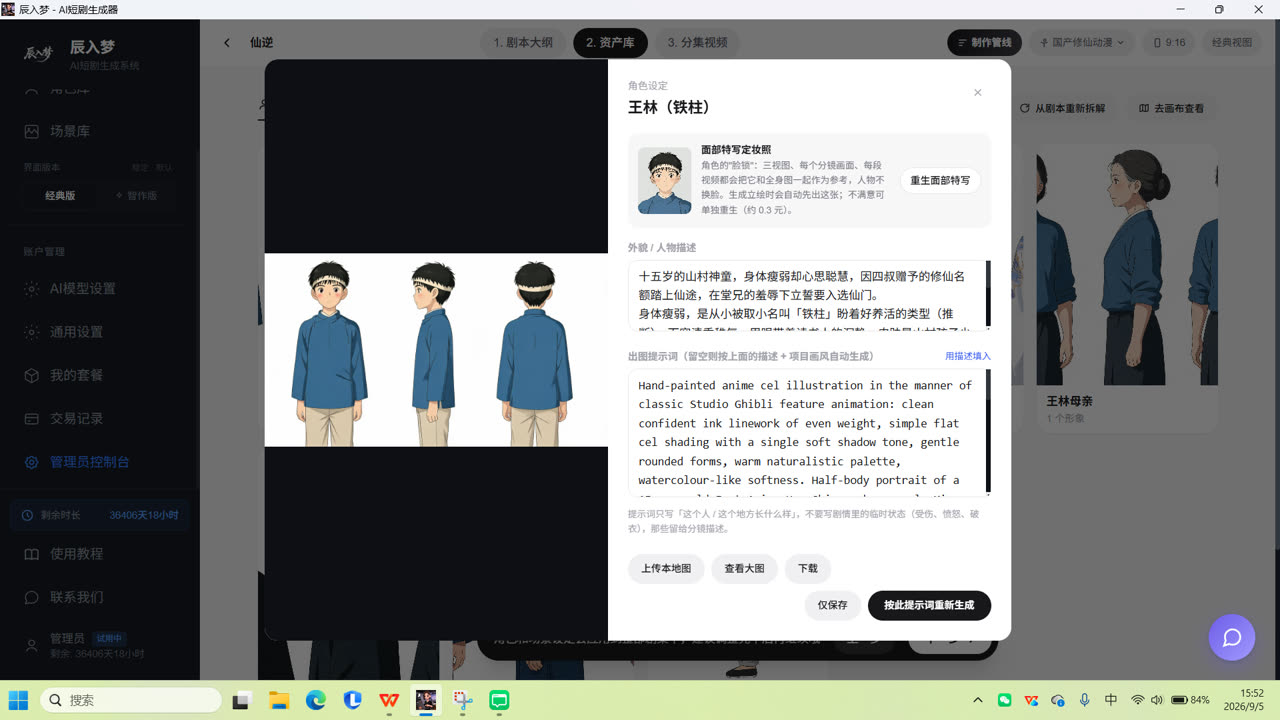Select the 智作版 interface version
Image resolution: width=1280 pixels, height=720 pixels.
136,196
